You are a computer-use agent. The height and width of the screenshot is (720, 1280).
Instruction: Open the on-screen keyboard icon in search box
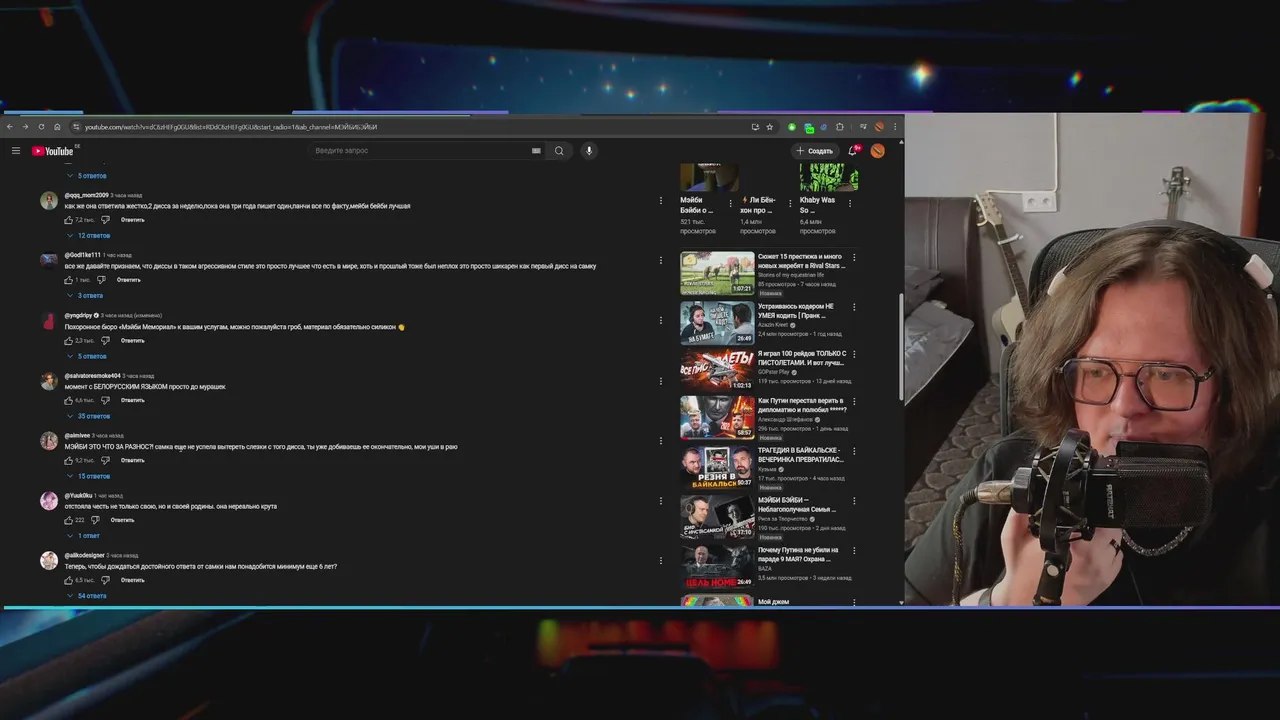pyautogui.click(x=536, y=151)
